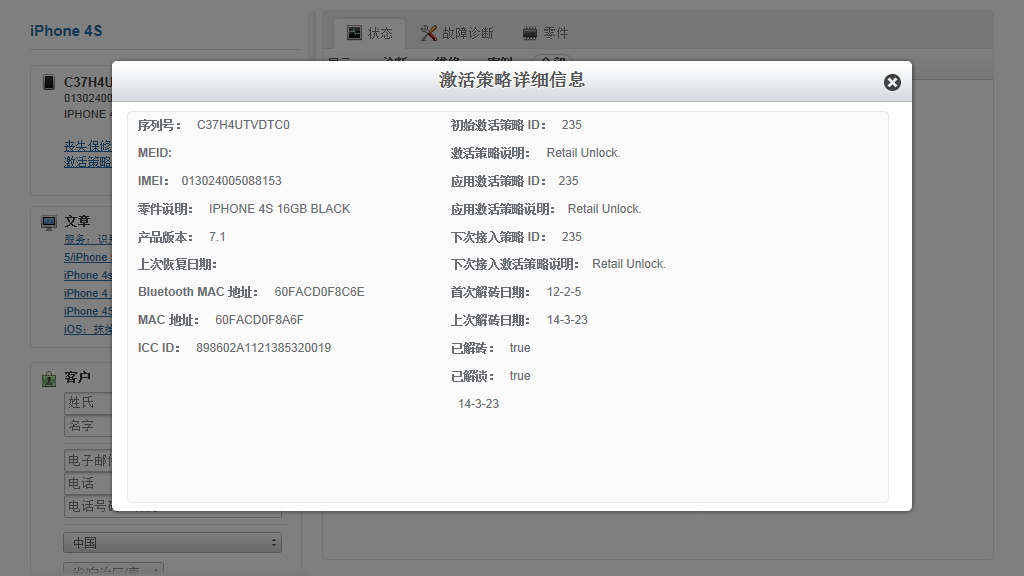Click Retail Unlock. beside 下次接入激活策略说明
The height and width of the screenshot is (576, 1024).
[x=629, y=264]
